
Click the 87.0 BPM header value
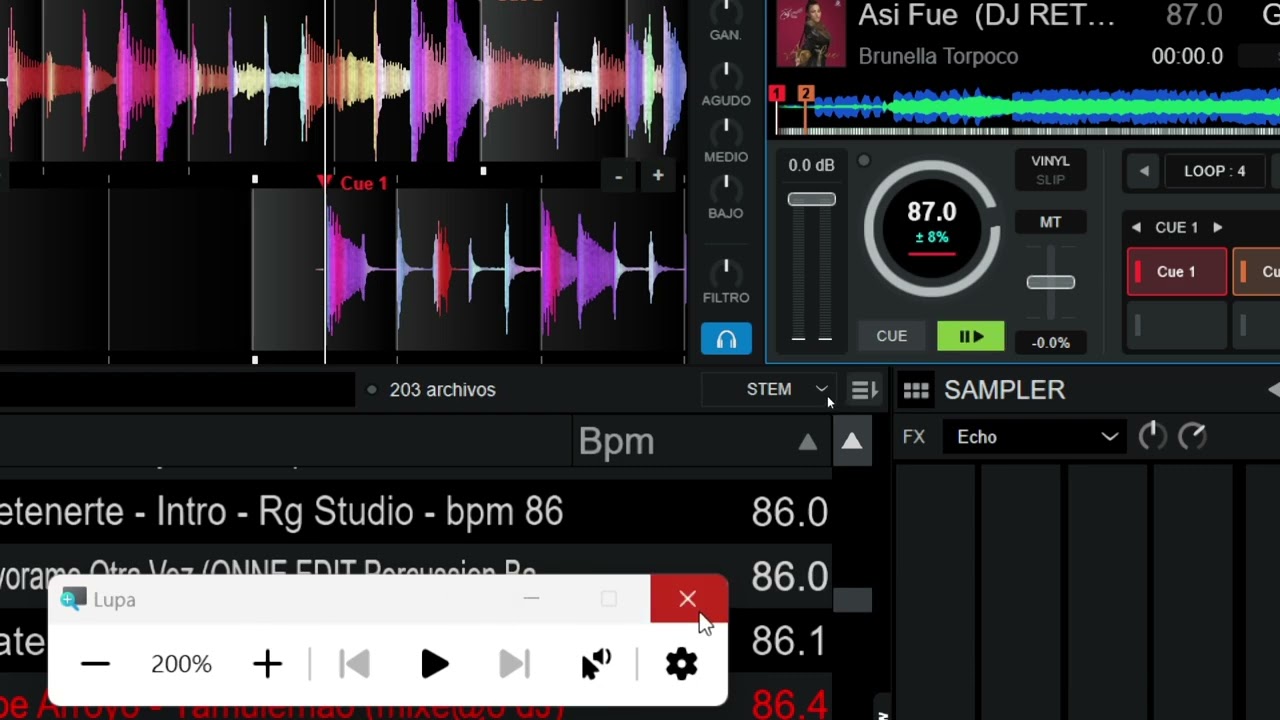pos(1194,15)
